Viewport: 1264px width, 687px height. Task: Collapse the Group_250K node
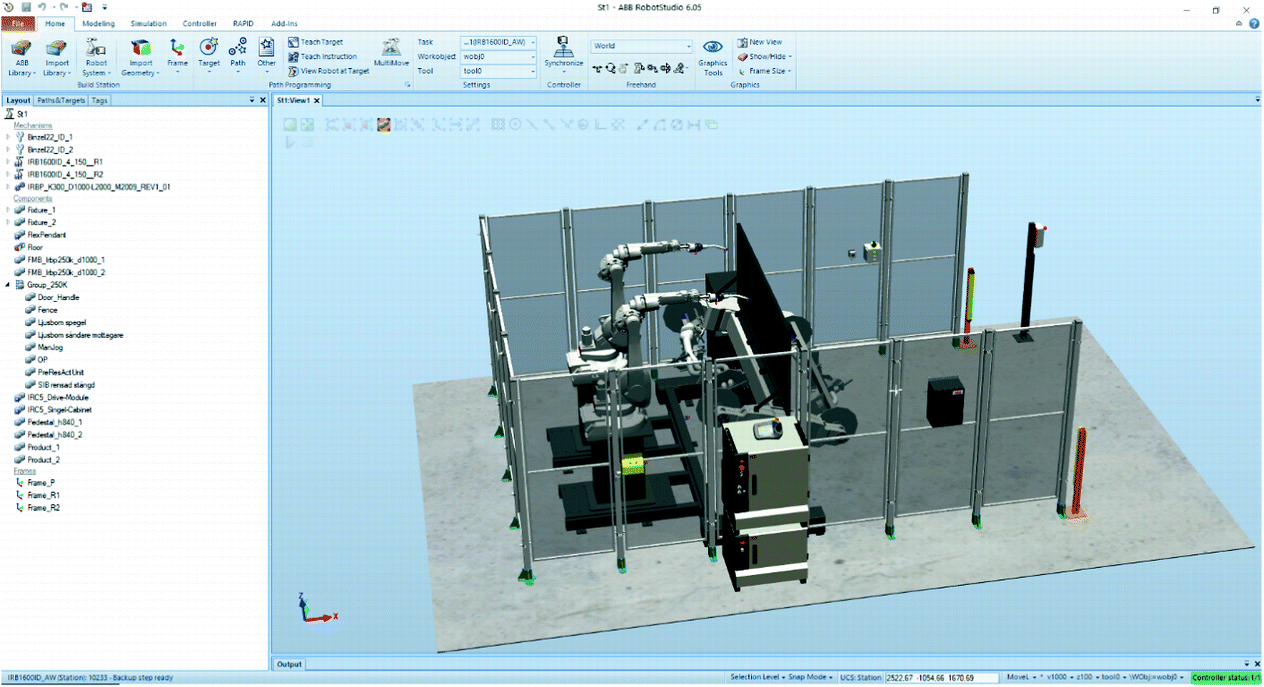click(8, 285)
